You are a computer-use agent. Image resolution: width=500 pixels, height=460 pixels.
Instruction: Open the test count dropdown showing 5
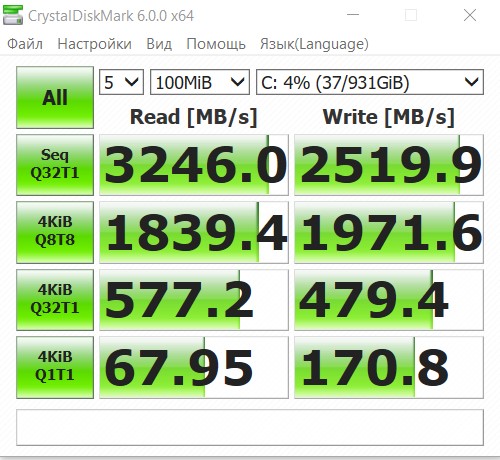click(121, 82)
